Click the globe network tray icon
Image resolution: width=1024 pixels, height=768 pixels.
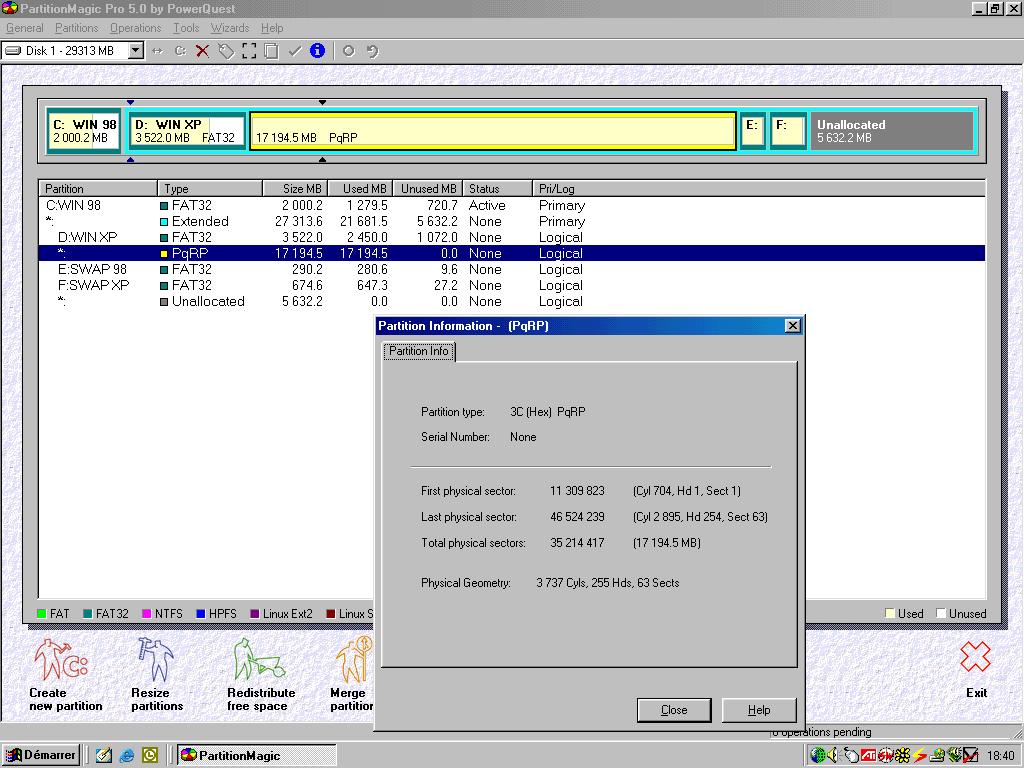[x=818, y=756]
